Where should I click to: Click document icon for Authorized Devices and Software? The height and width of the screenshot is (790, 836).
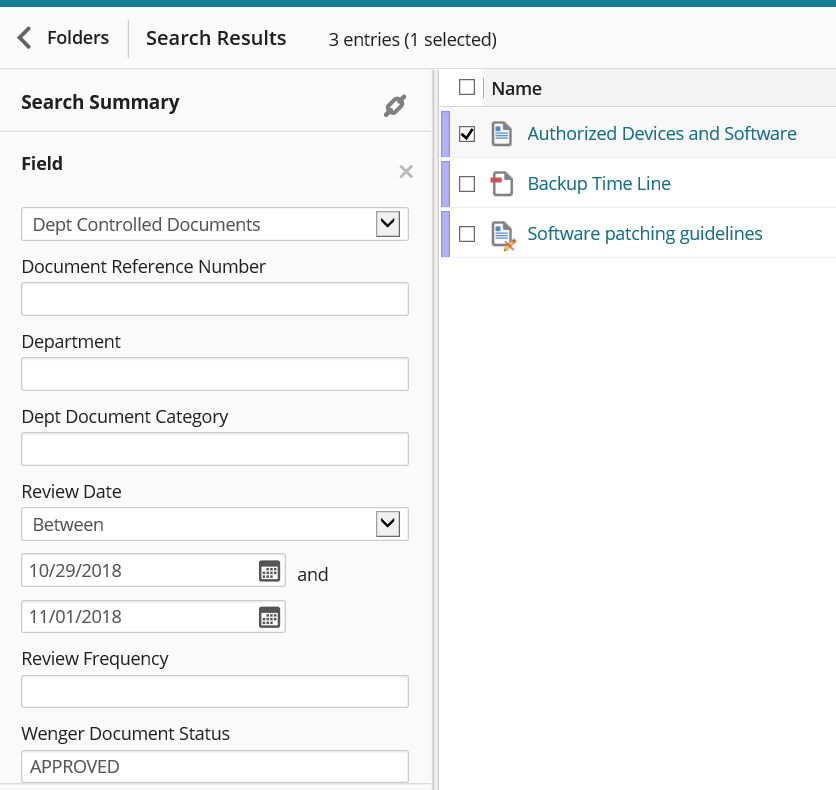501,134
